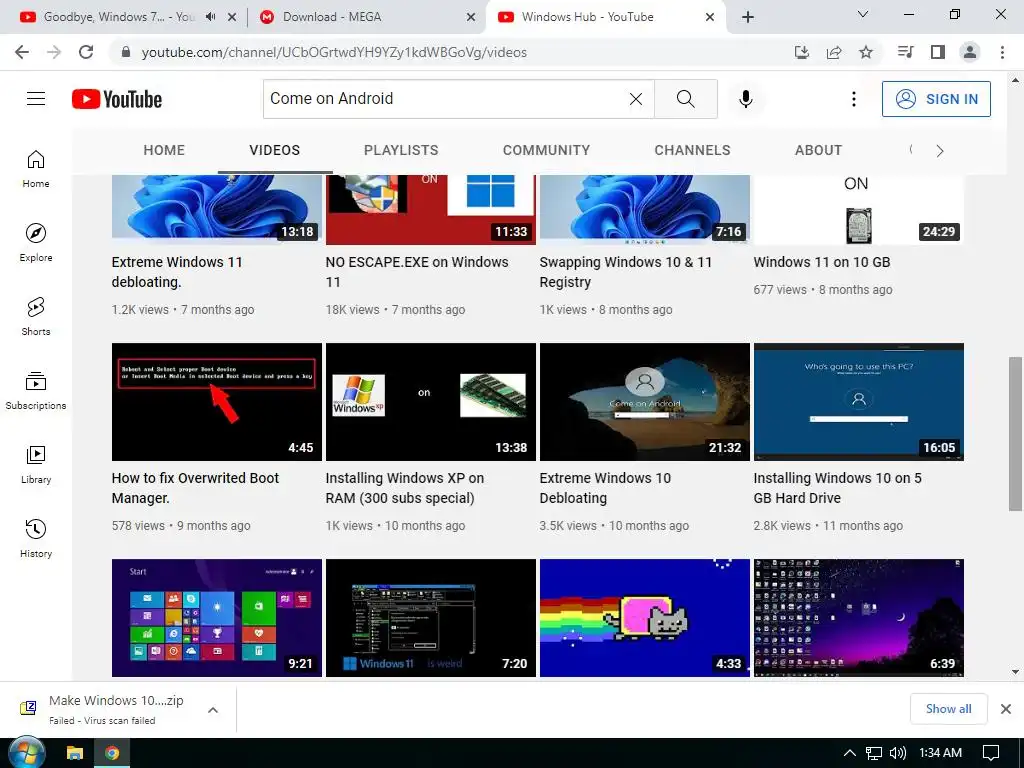Viewport: 1024px width, 768px height.
Task: Open new tab with plus button
Action: point(748,17)
